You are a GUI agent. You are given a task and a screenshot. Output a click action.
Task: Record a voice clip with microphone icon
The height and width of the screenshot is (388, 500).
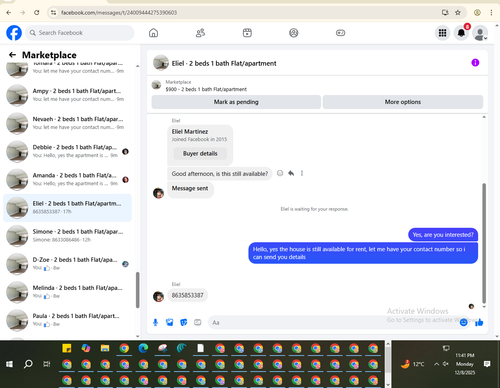pyautogui.click(x=155, y=322)
